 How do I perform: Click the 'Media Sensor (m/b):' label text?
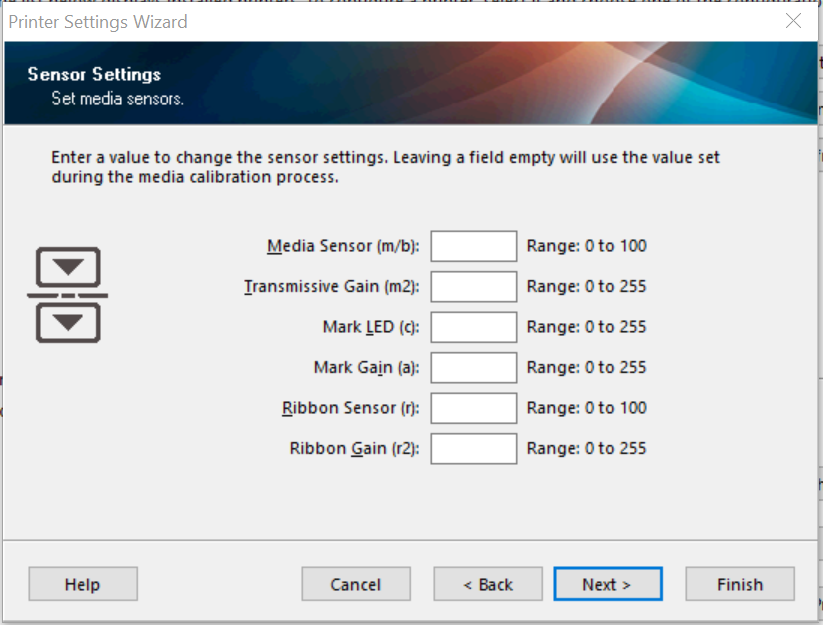[x=343, y=246]
